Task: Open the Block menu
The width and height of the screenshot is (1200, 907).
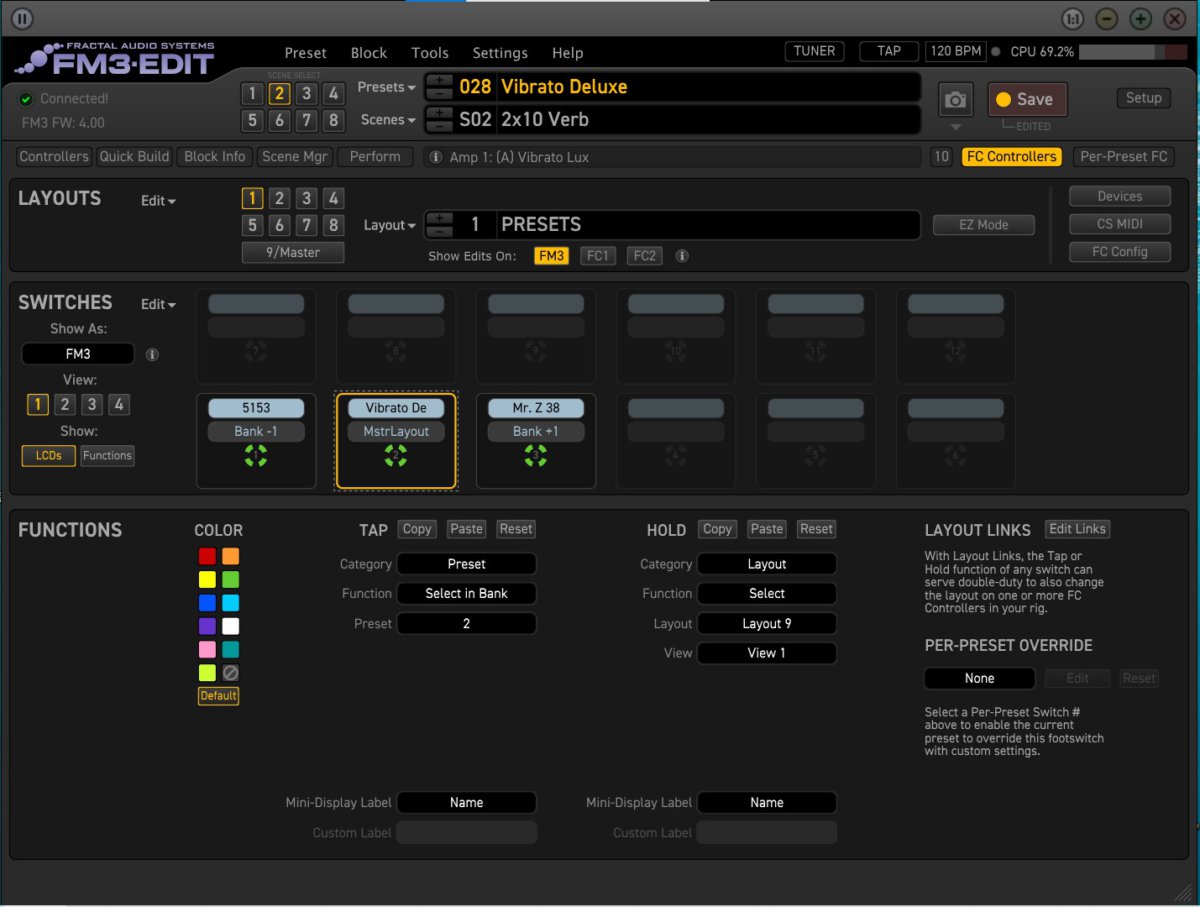Action: point(369,53)
